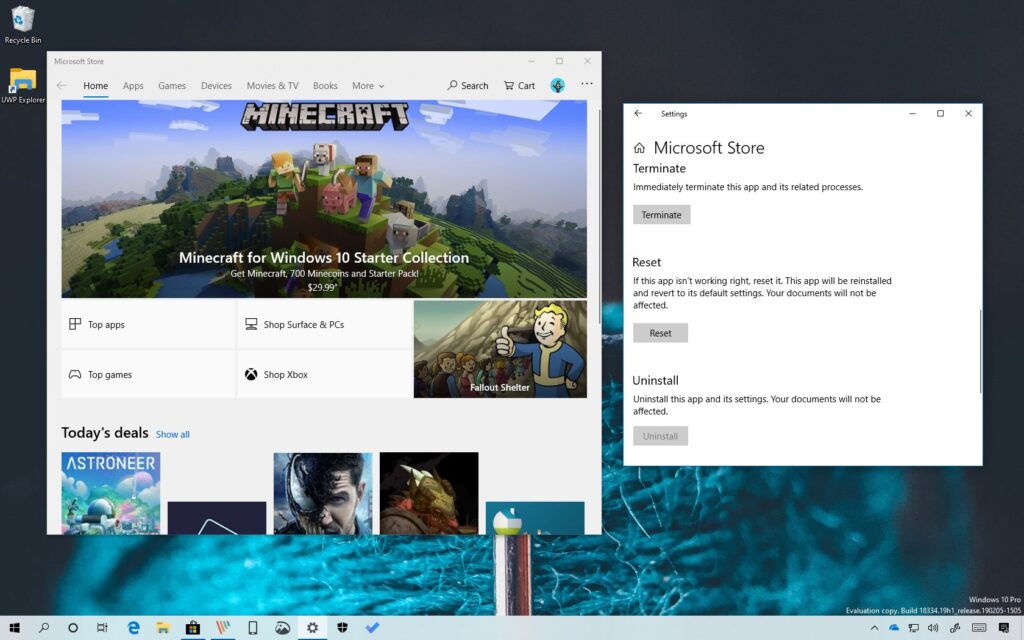Expand the More menu in the Store

pyautogui.click(x=366, y=85)
